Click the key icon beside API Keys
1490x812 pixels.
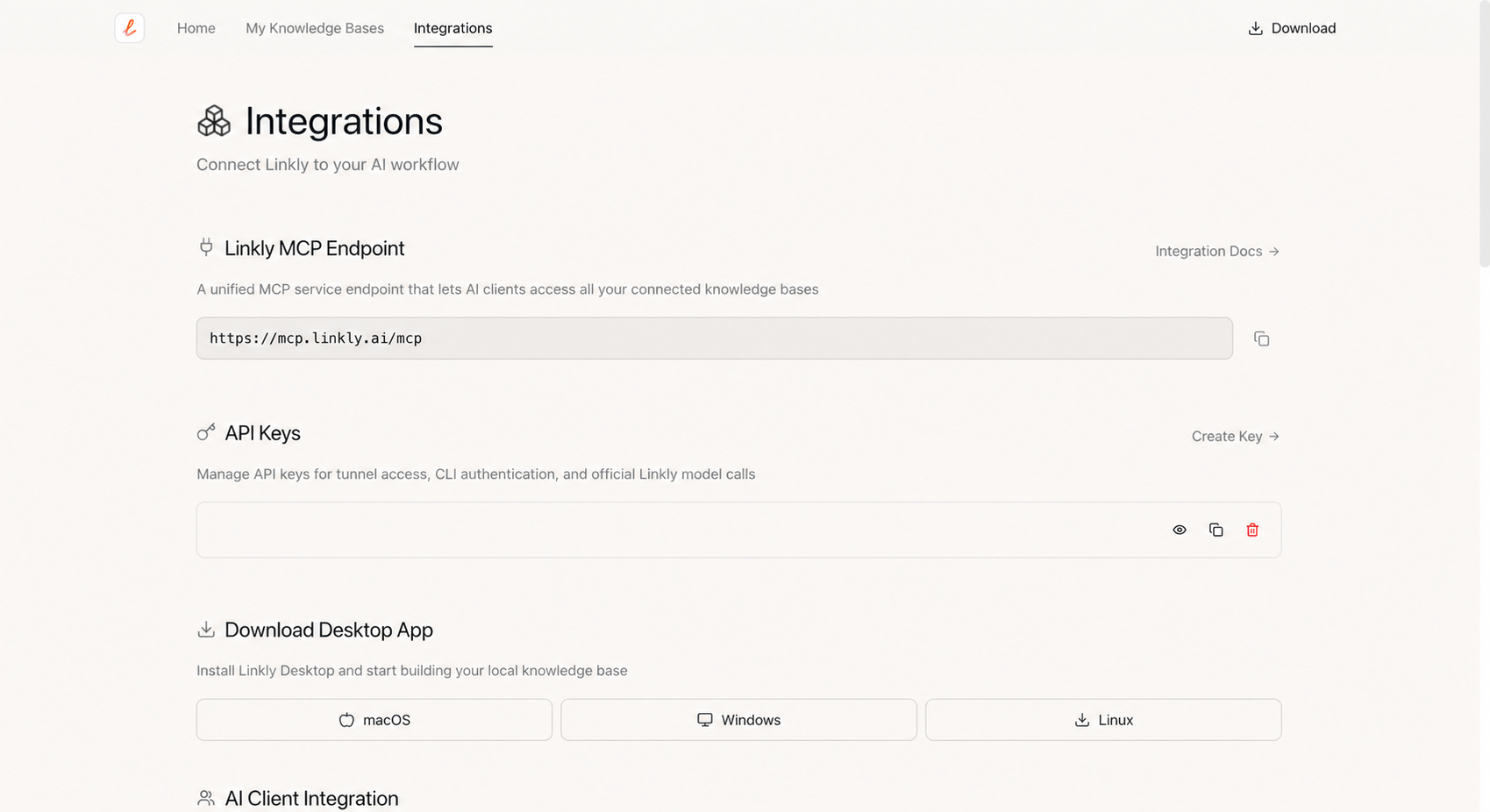[x=206, y=432]
